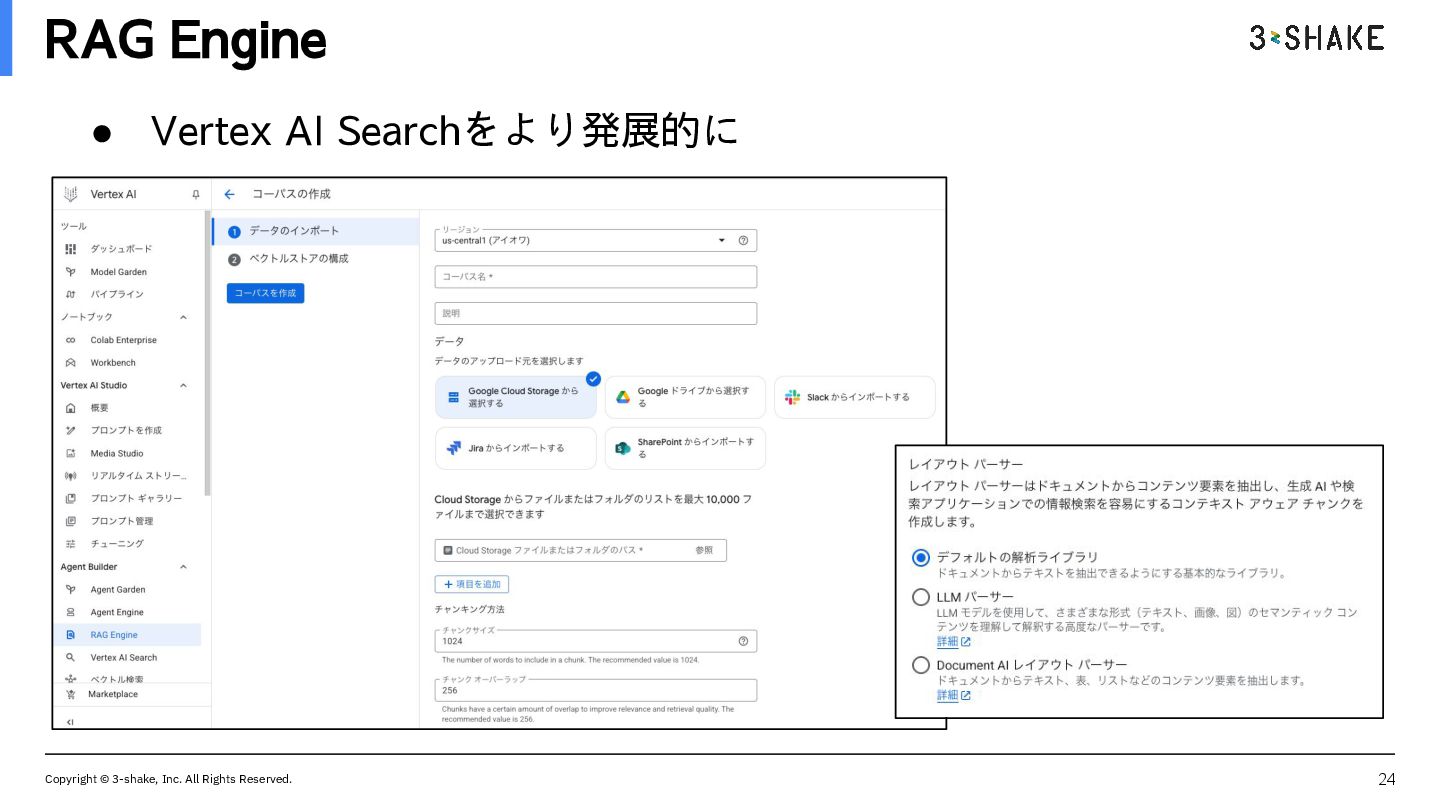Select Google ドライブから選択する

point(685,397)
